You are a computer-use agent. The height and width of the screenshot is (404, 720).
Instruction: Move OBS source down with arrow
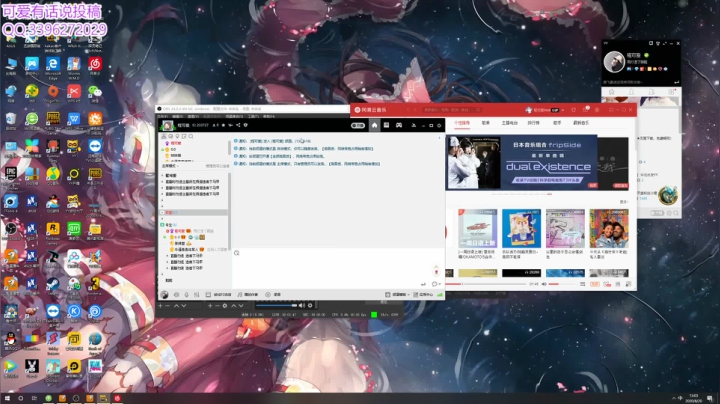pyautogui.click(x=241, y=305)
